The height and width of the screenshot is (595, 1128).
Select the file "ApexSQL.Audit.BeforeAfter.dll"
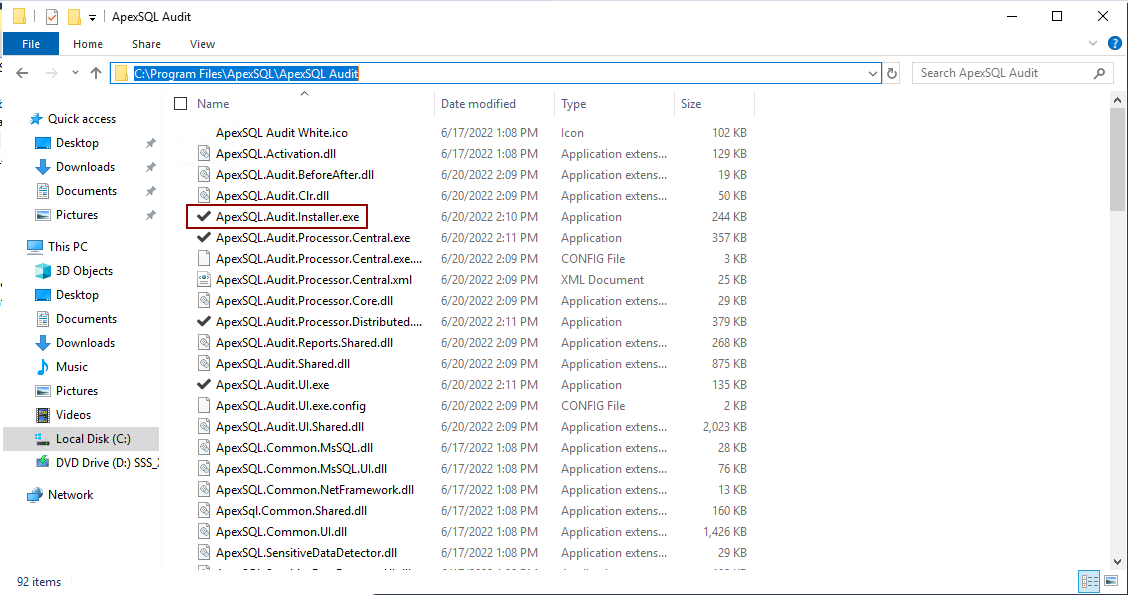[x=295, y=175]
